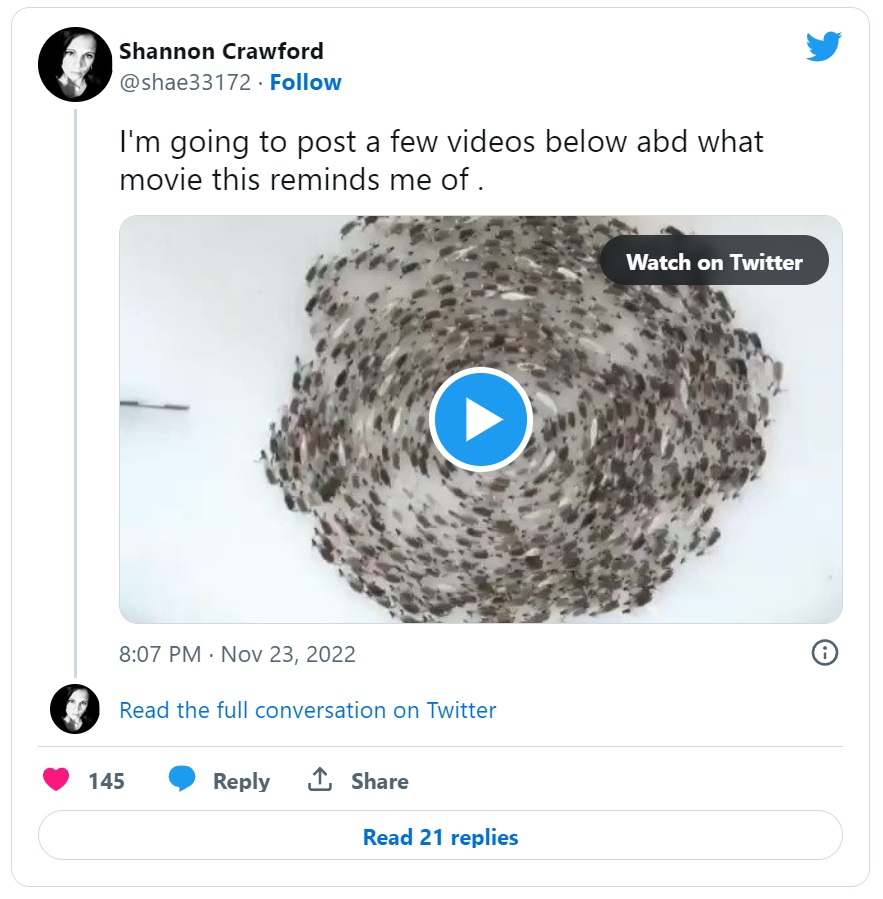Like the tweet with heart icon

(x=56, y=780)
